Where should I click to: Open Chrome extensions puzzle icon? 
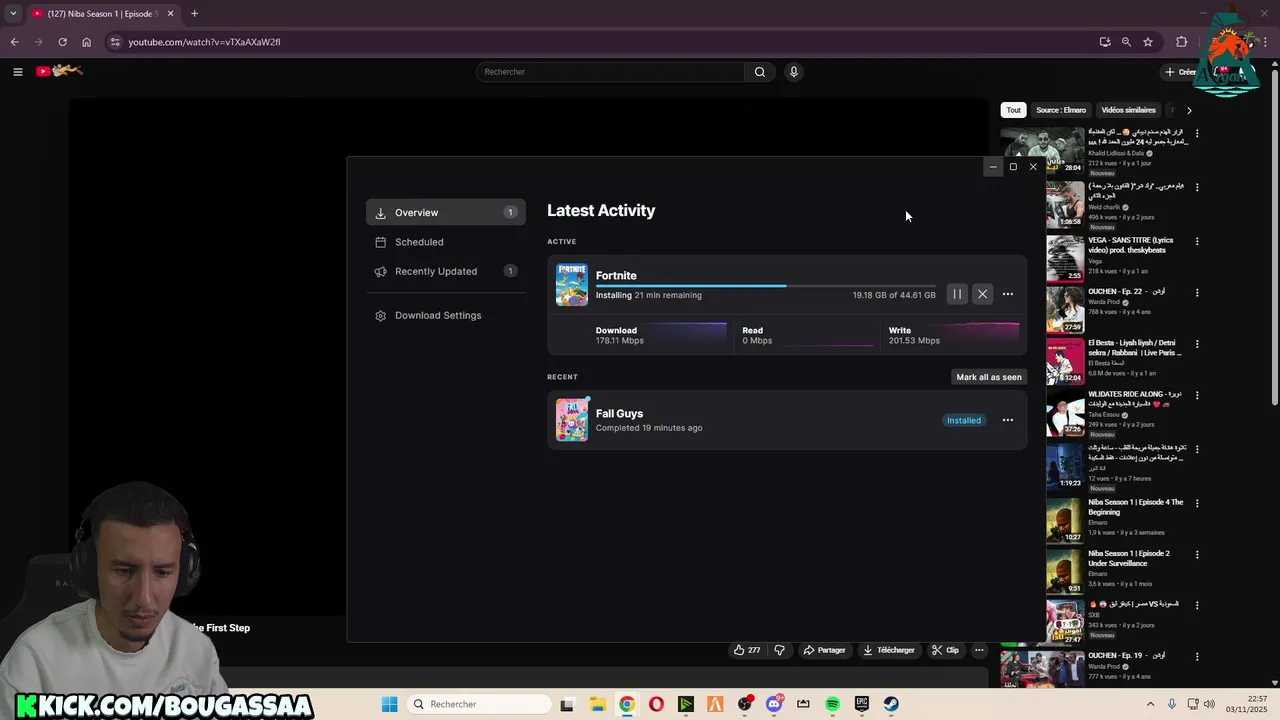click(1181, 42)
